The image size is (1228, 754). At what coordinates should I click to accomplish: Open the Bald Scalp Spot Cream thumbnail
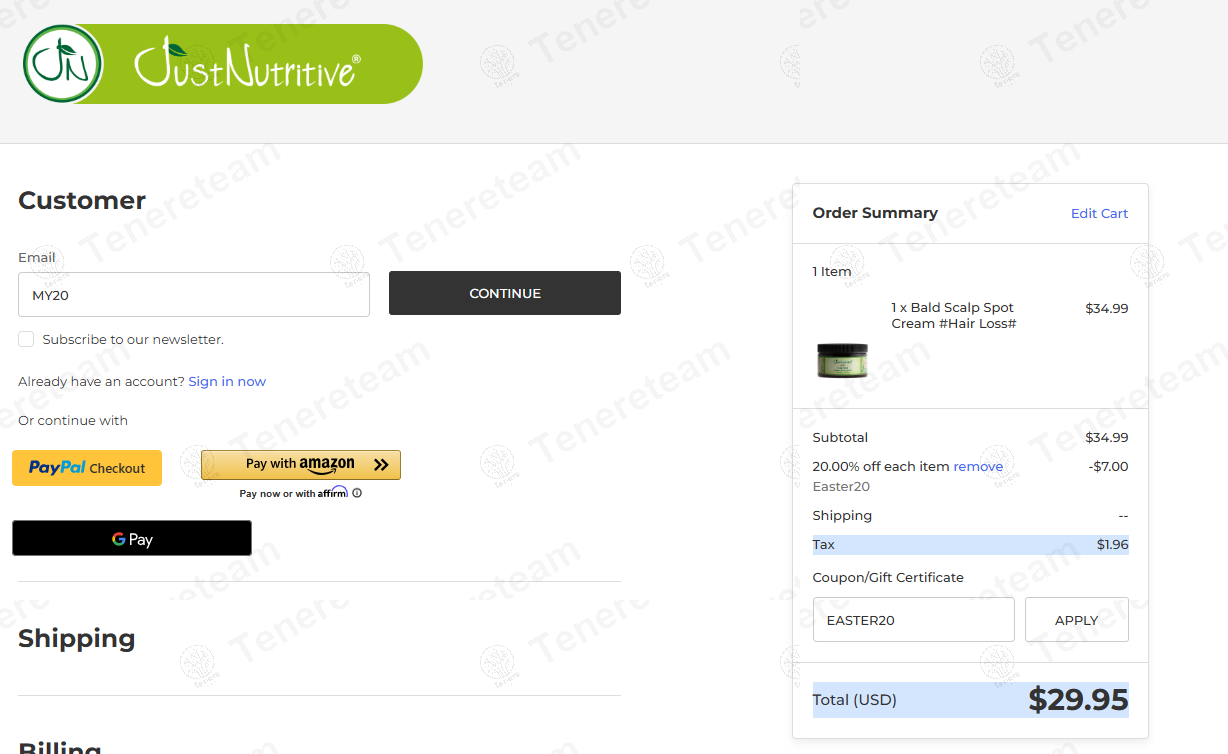coord(842,361)
